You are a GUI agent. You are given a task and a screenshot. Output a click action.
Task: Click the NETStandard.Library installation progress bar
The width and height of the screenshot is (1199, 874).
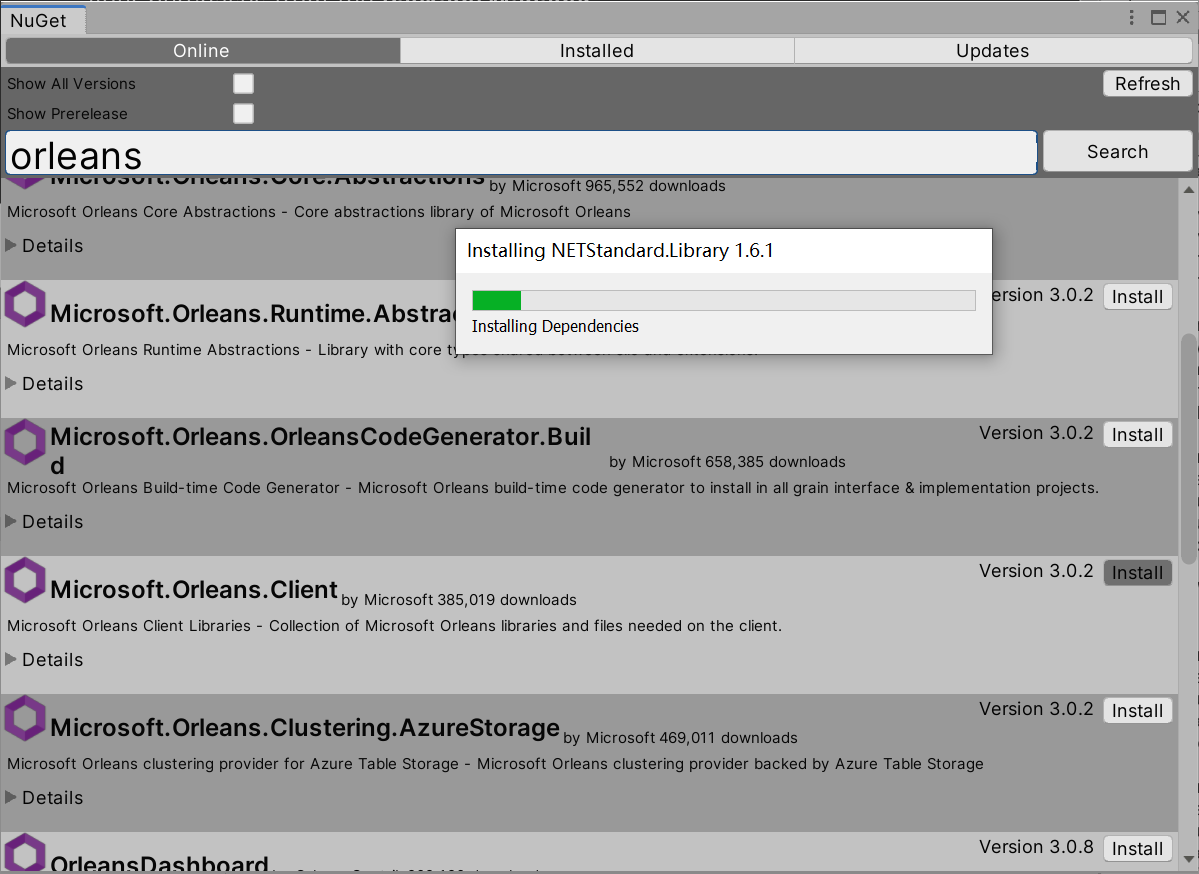coord(722,300)
